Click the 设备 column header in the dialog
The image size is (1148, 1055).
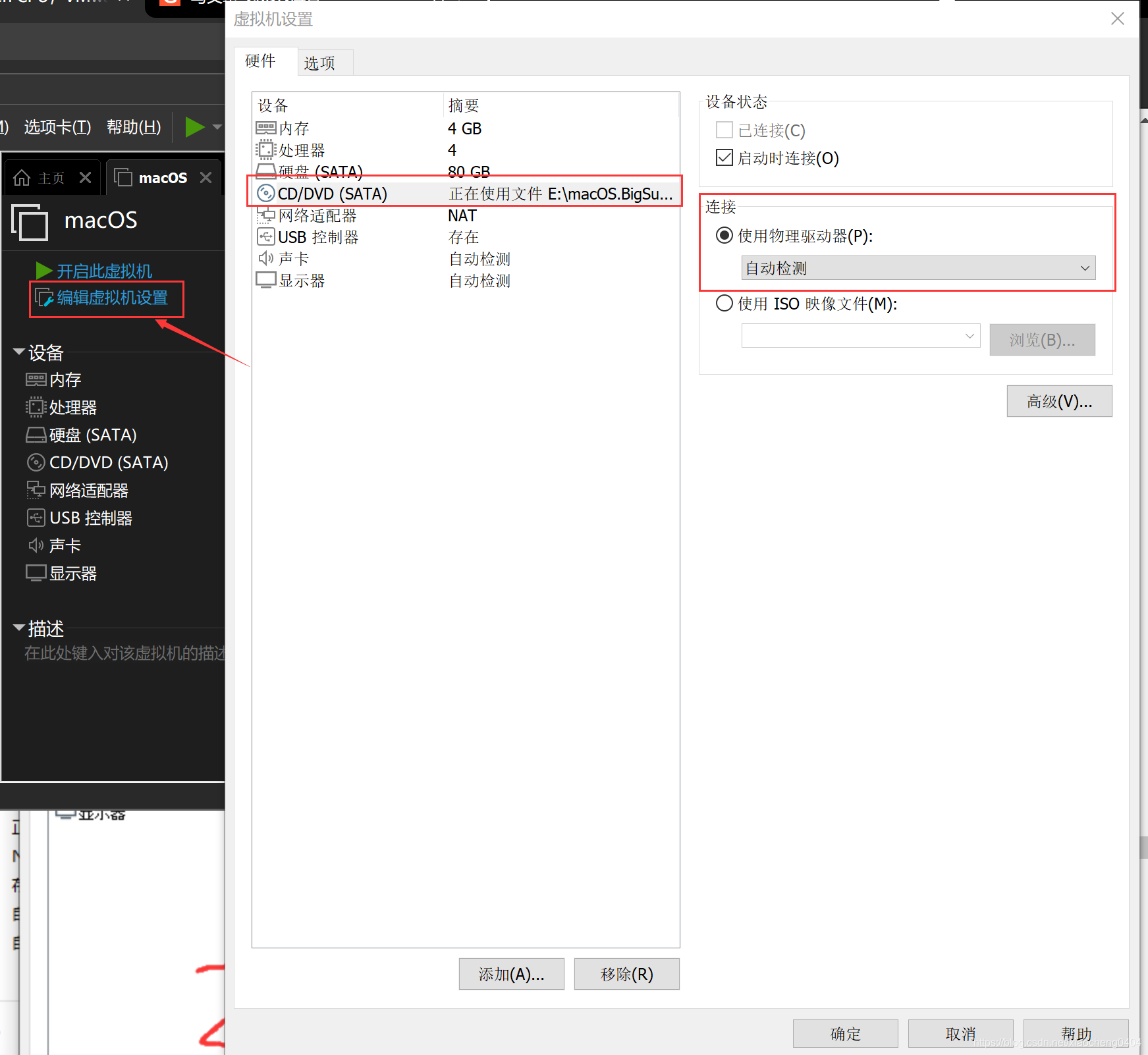[348, 105]
